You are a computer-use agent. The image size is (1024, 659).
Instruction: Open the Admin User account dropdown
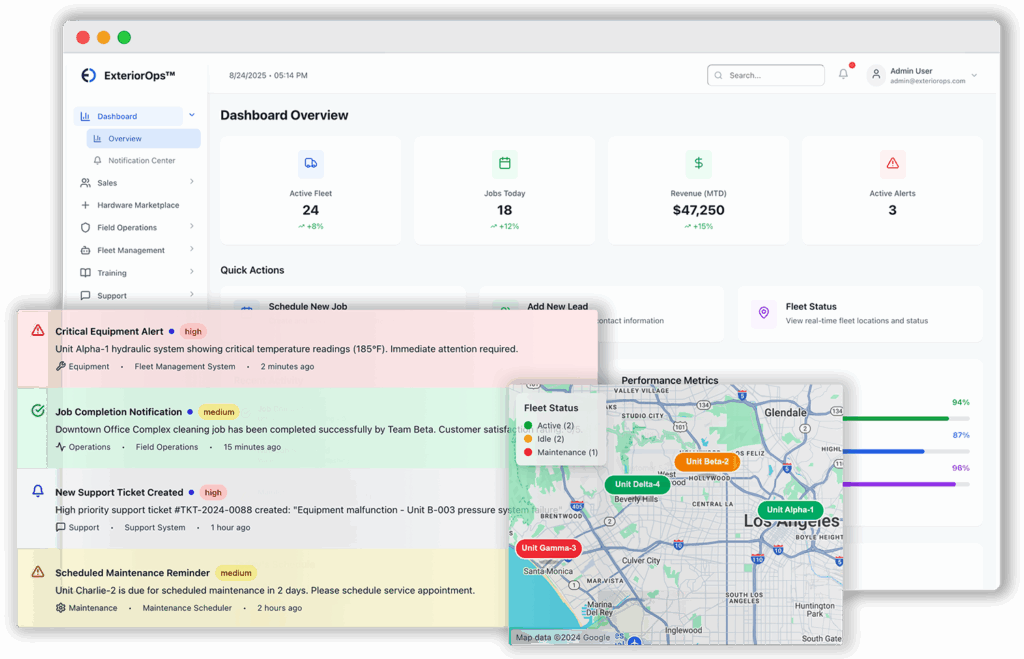(x=974, y=75)
